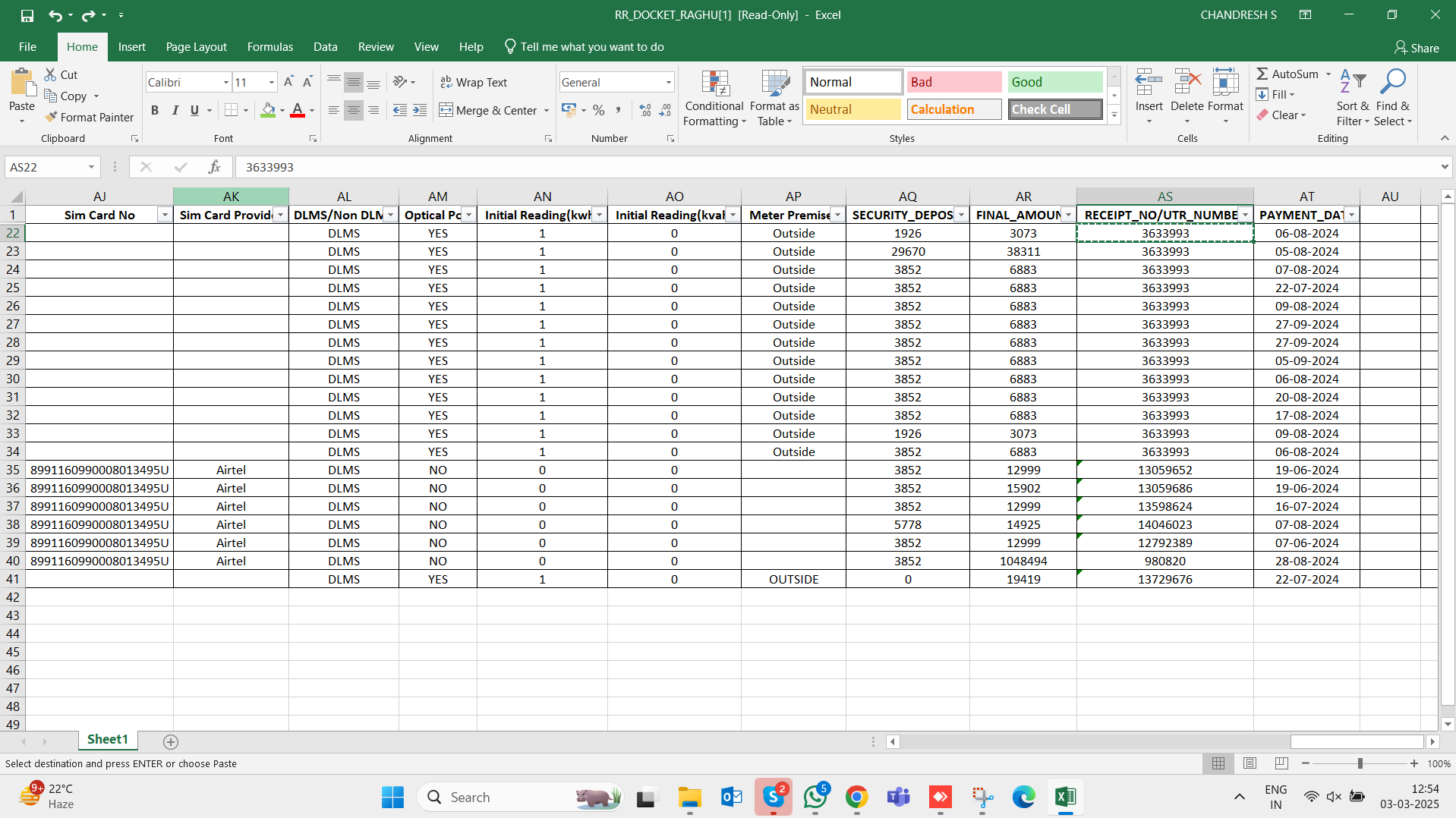Toggle Bold formatting

pyautogui.click(x=155, y=110)
